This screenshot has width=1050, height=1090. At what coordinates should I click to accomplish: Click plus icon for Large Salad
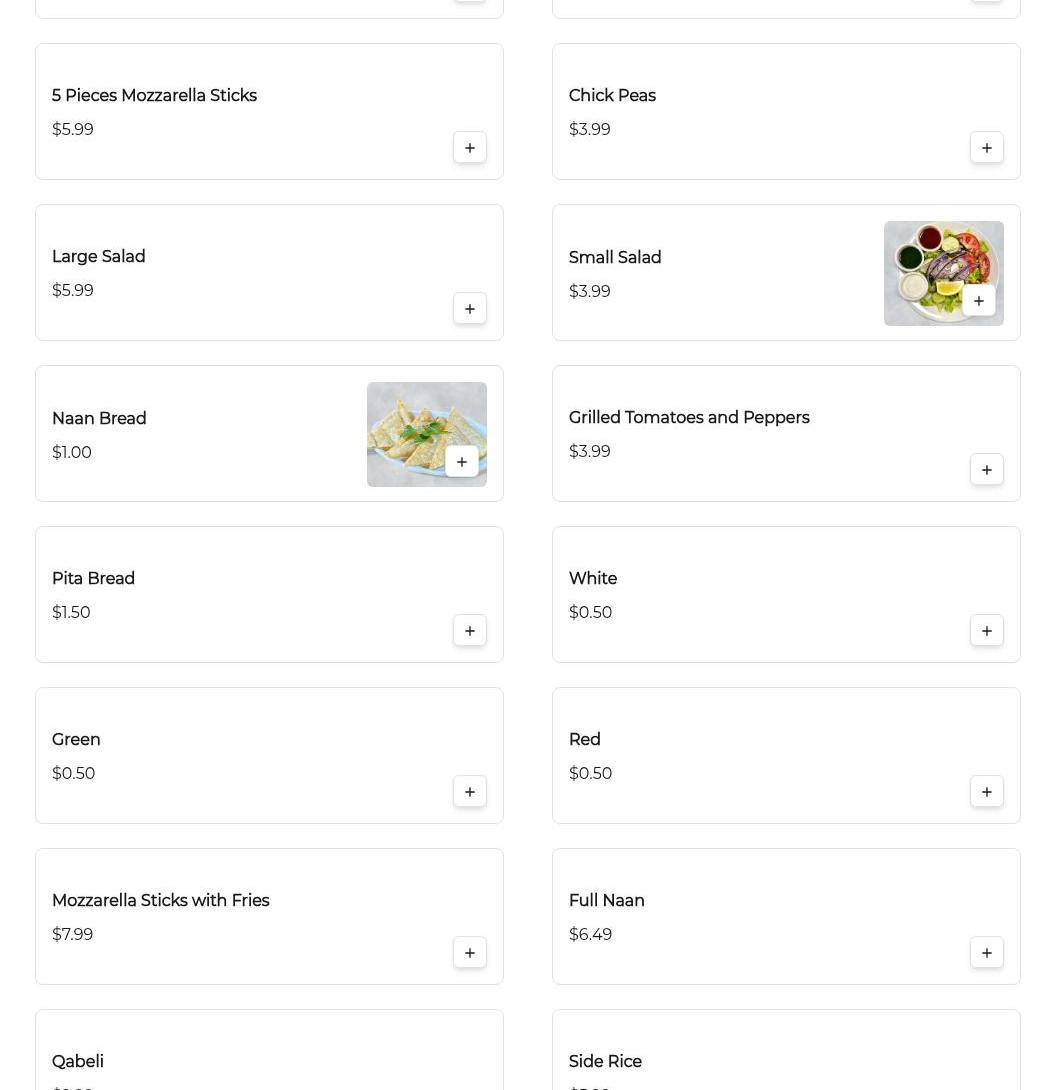(x=469, y=309)
